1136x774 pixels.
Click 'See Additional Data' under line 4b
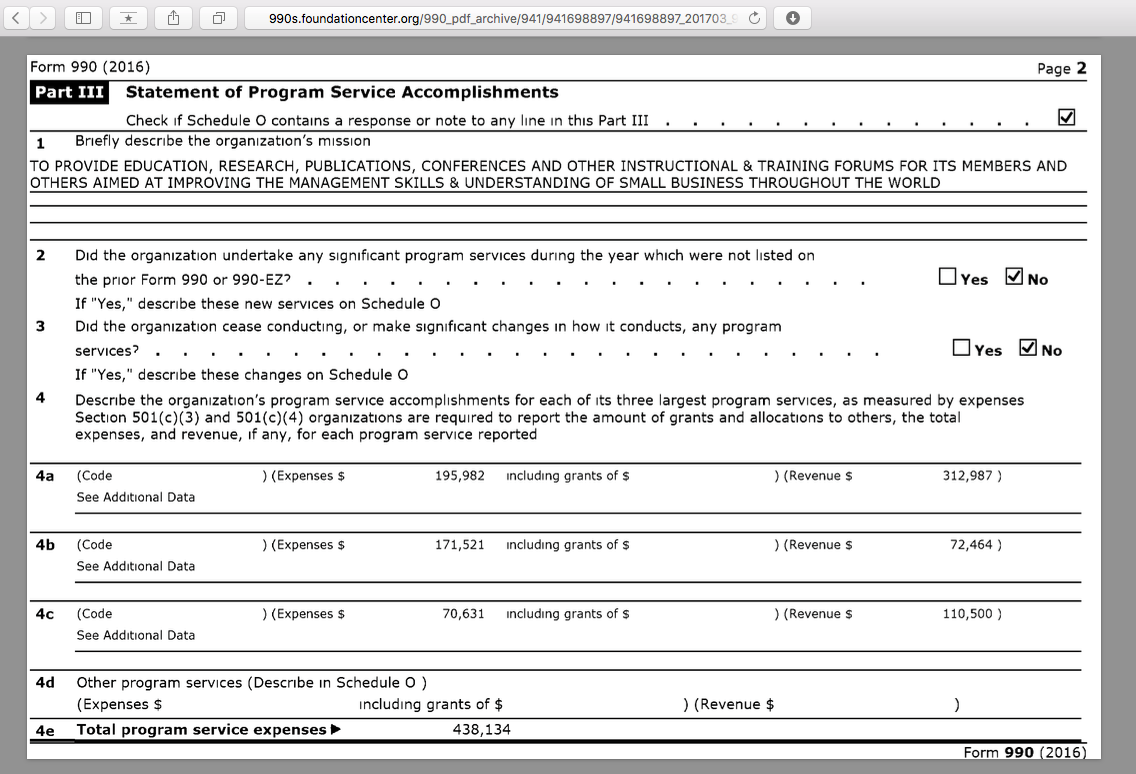(136, 566)
